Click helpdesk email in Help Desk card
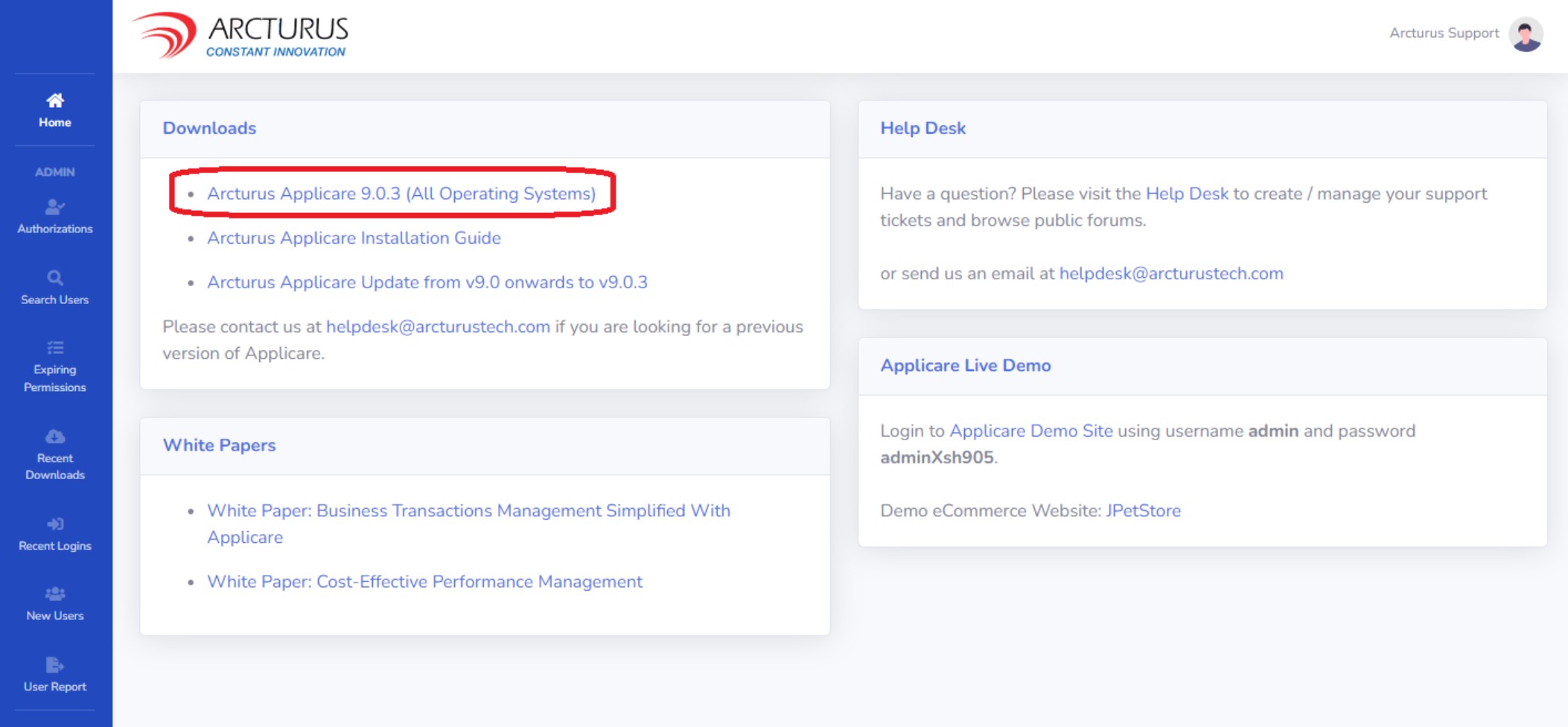Image resolution: width=1568 pixels, height=727 pixels. point(1171,273)
